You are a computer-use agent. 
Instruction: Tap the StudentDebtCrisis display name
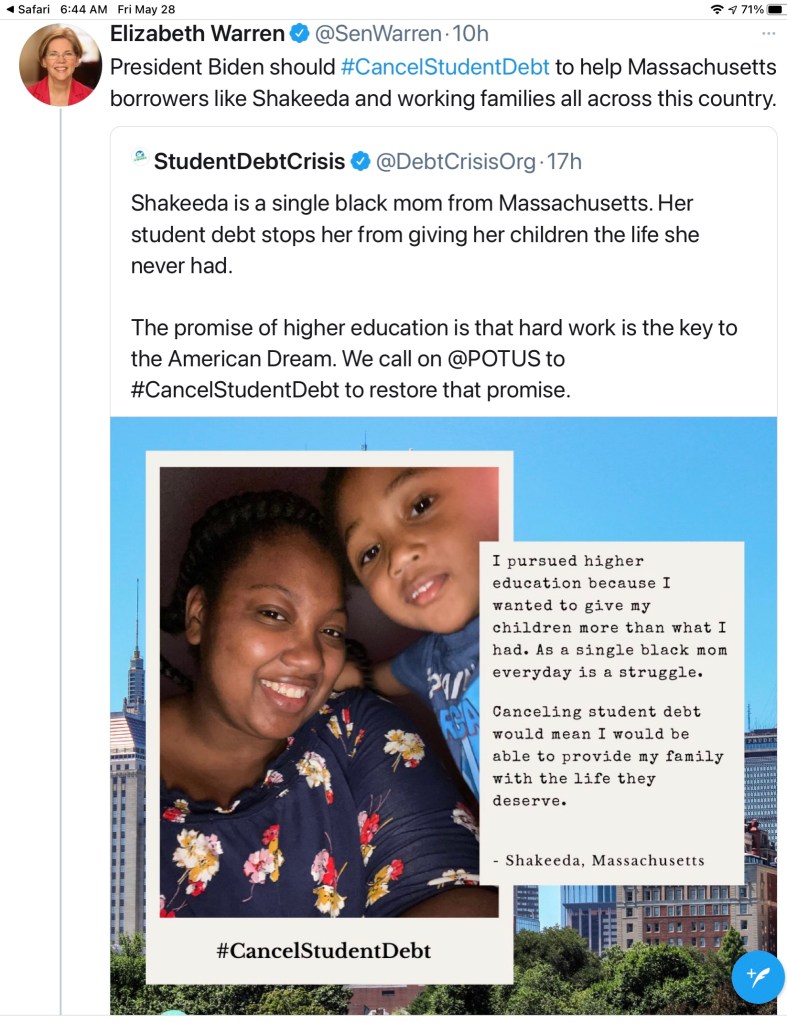249,161
